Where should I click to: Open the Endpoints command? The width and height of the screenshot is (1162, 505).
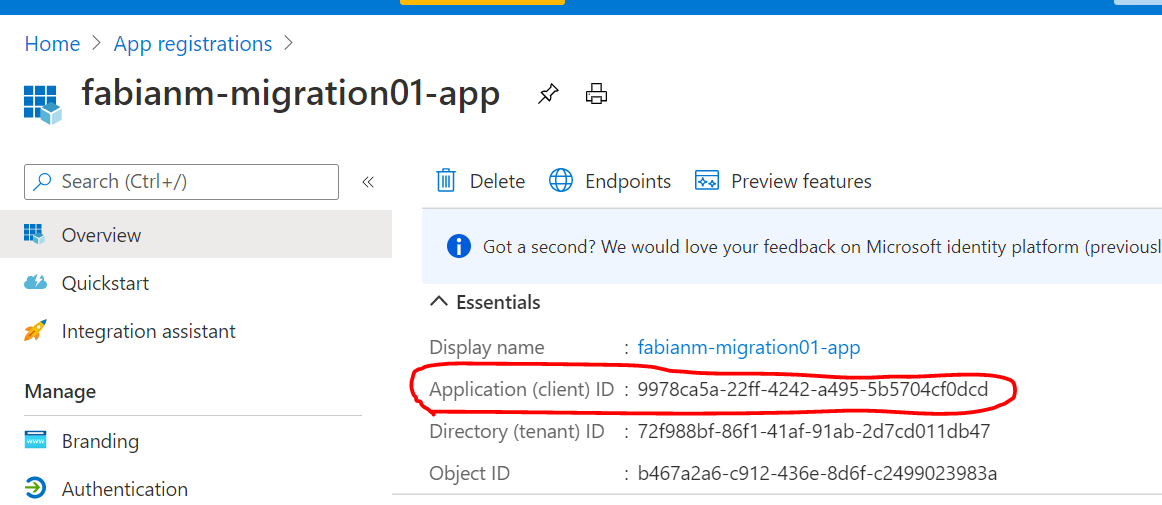pos(628,182)
